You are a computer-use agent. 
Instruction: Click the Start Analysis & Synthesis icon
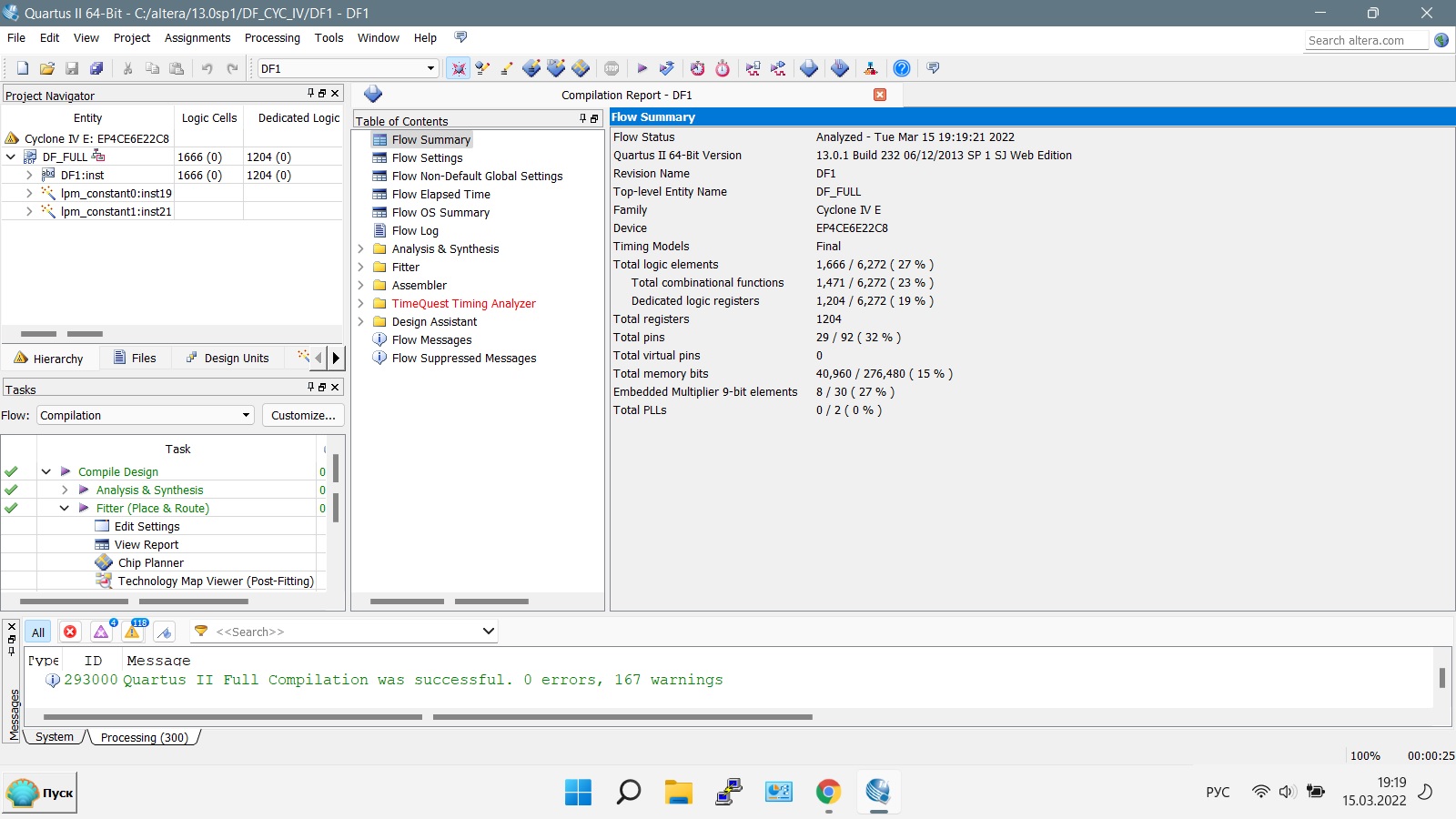[x=667, y=68]
